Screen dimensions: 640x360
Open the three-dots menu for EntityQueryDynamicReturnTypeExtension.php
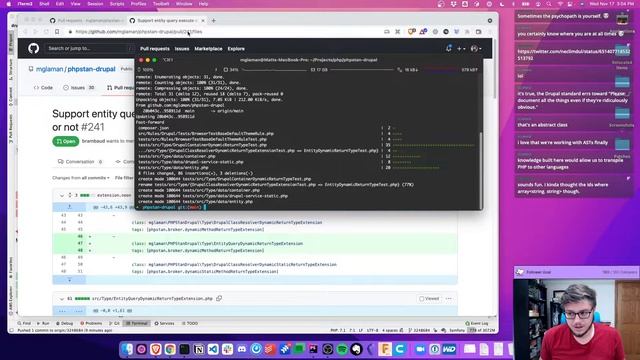tap(449, 299)
